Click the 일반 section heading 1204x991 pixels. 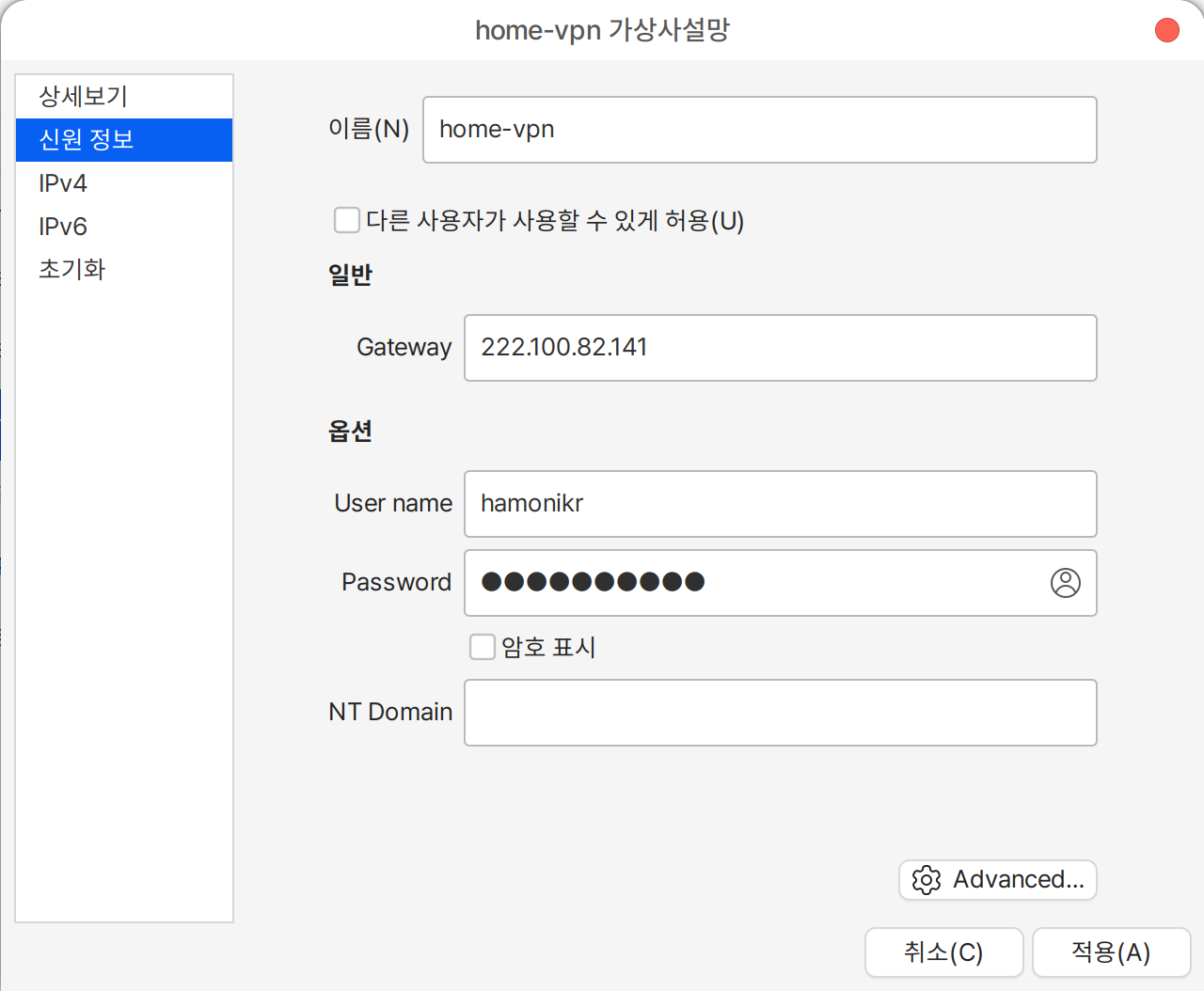click(x=350, y=275)
